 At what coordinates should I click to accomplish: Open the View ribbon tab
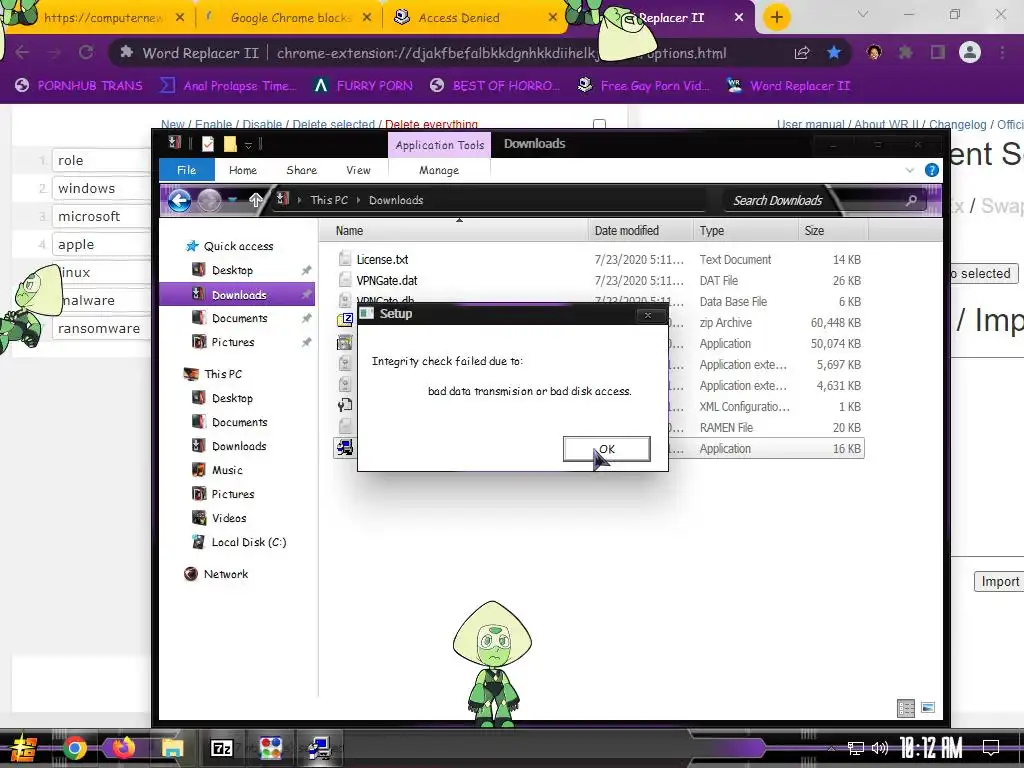(x=358, y=170)
